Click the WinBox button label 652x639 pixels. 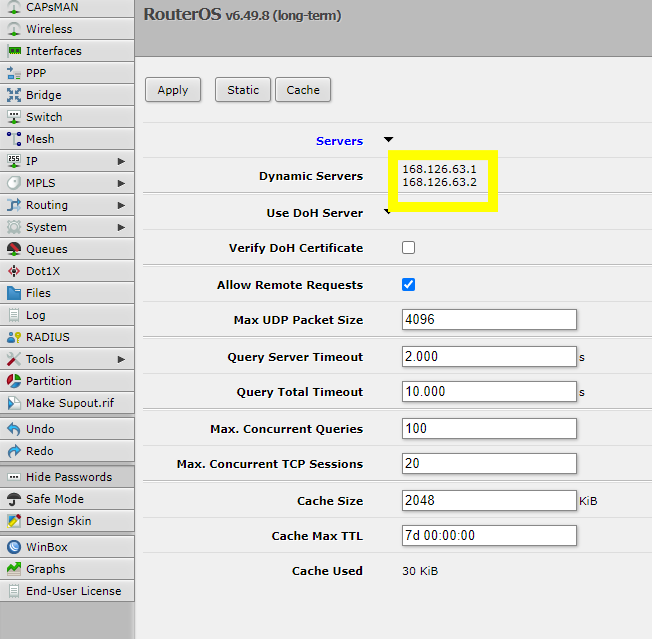[47, 548]
